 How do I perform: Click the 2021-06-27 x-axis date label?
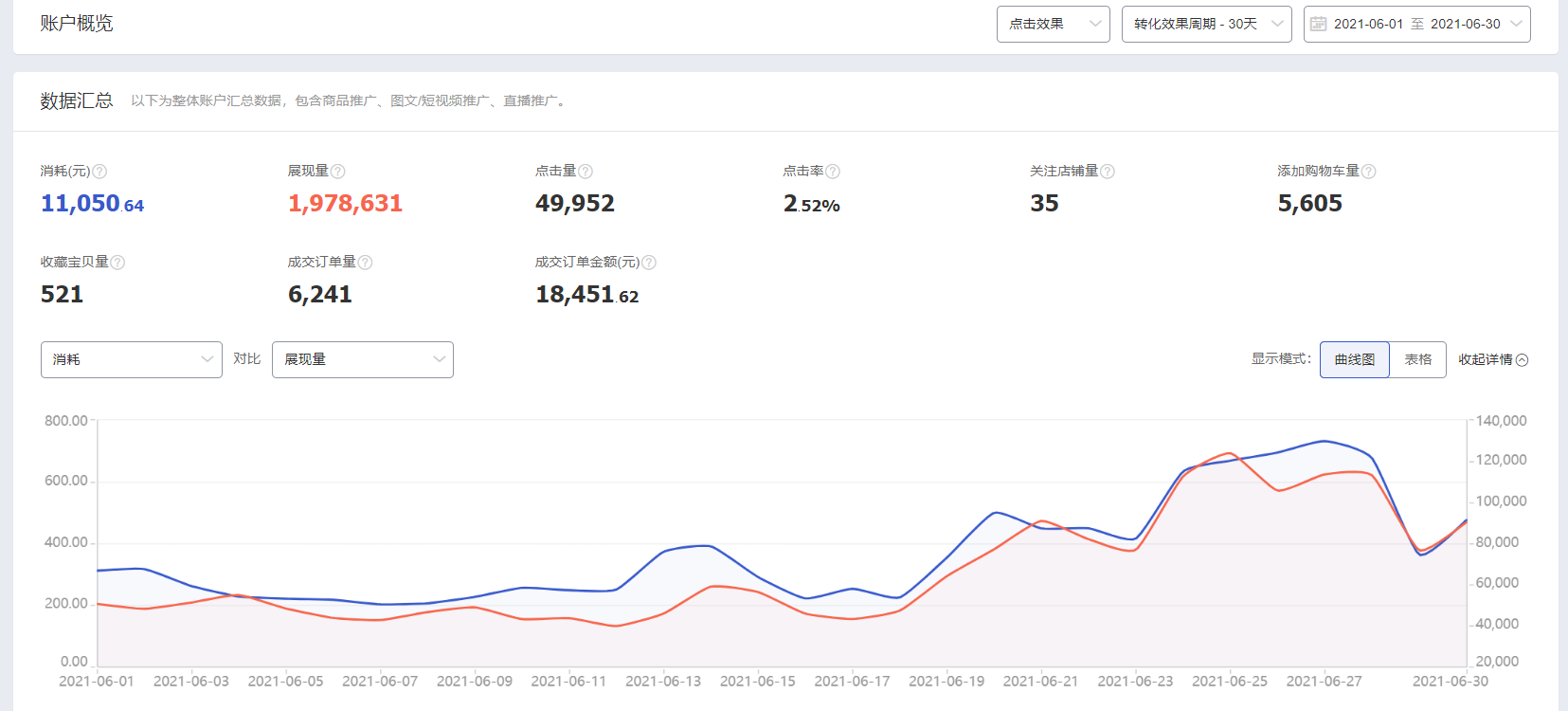click(x=1324, y=681)
